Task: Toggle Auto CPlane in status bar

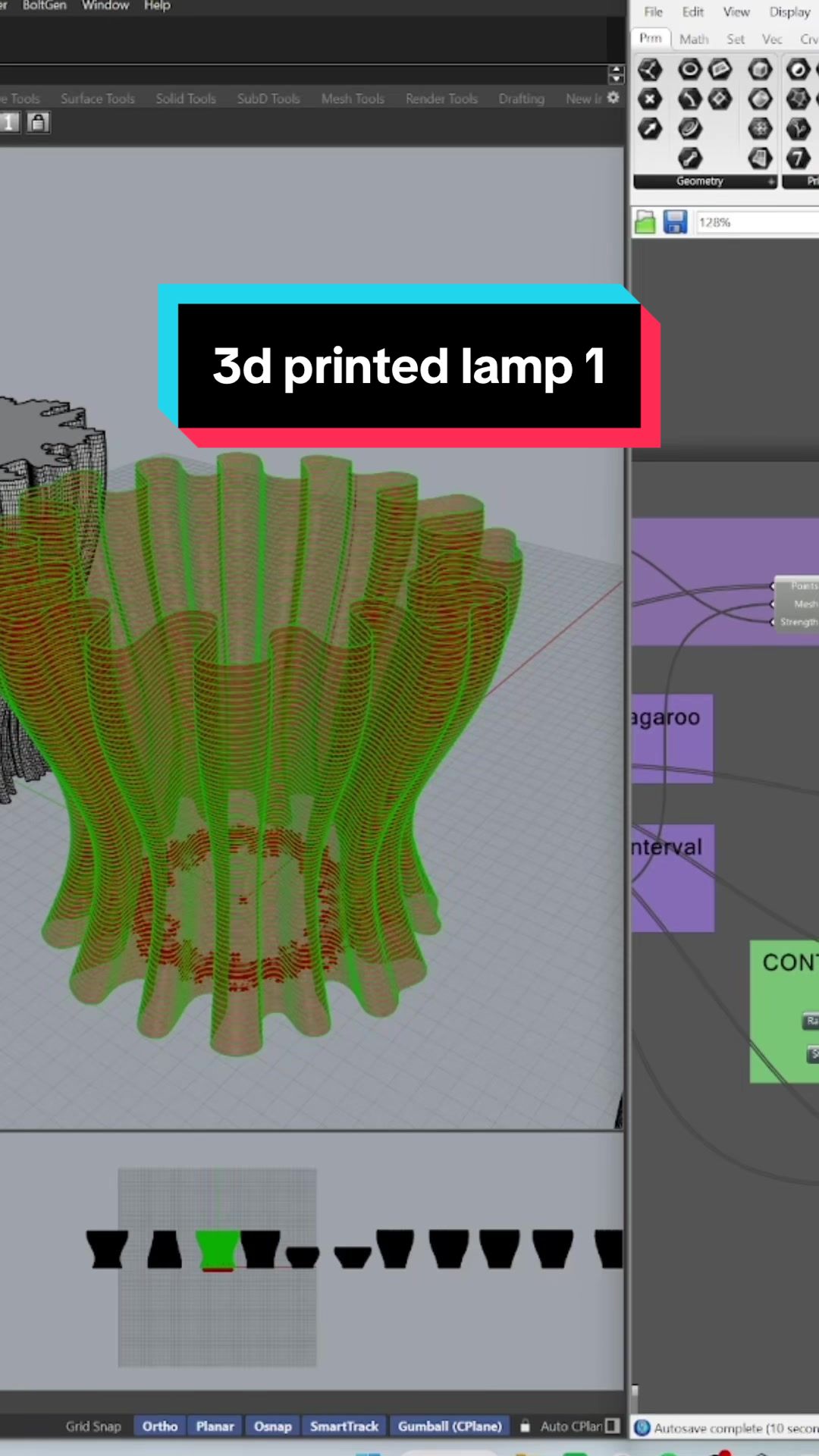Action: [571, 1426]
